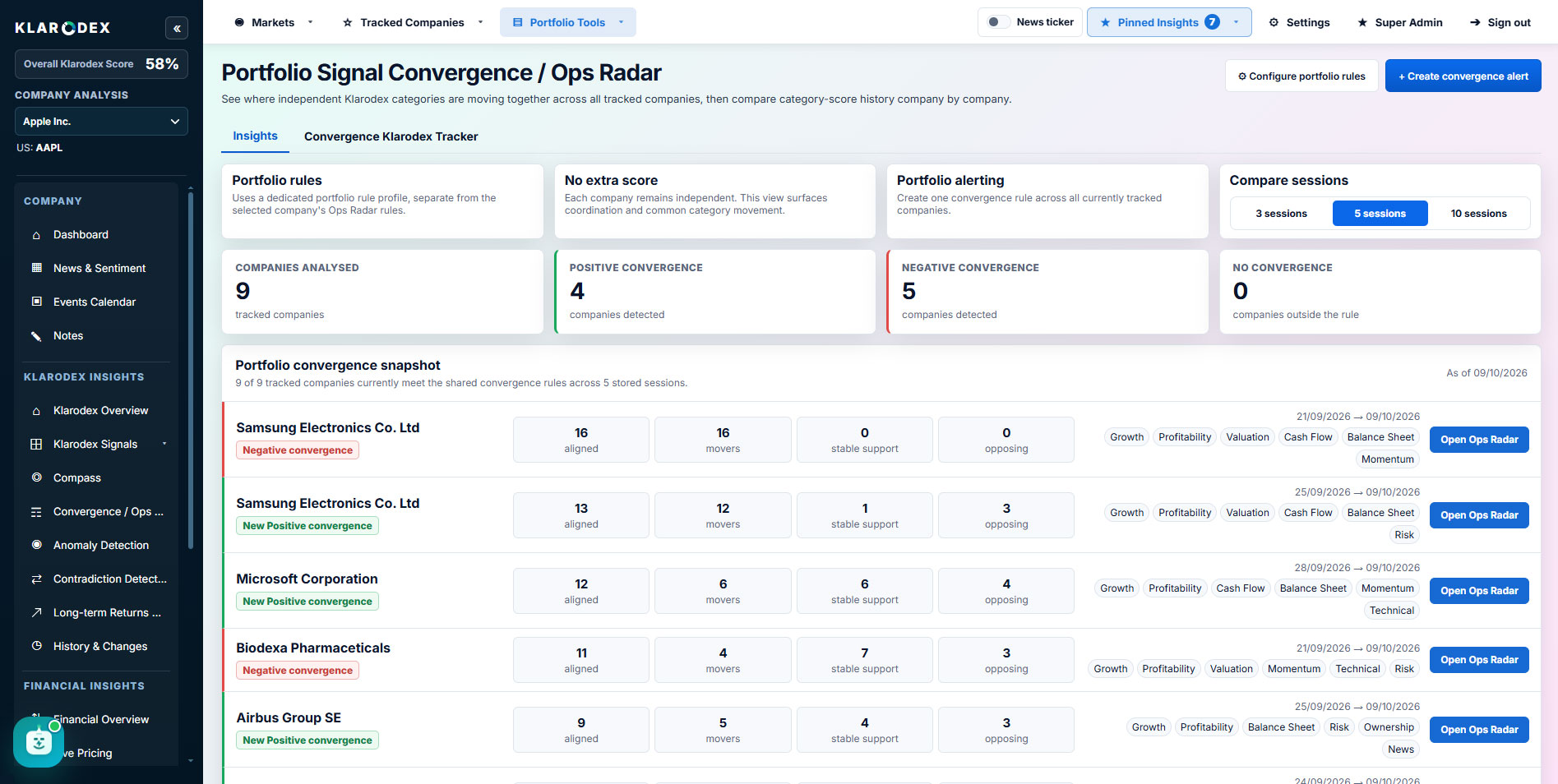
Task: Open Dashboard from the home icon
Action: (36, 235)
